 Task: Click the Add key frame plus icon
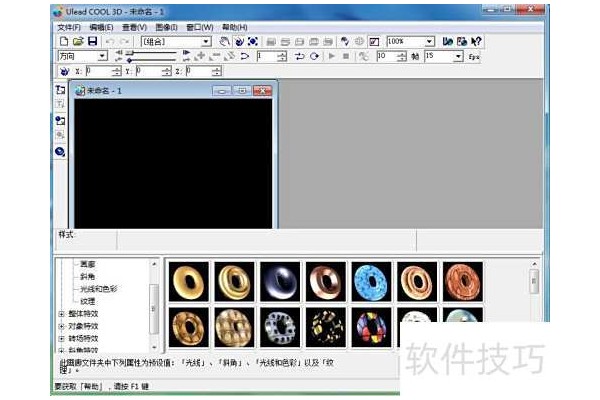[200, 56]
